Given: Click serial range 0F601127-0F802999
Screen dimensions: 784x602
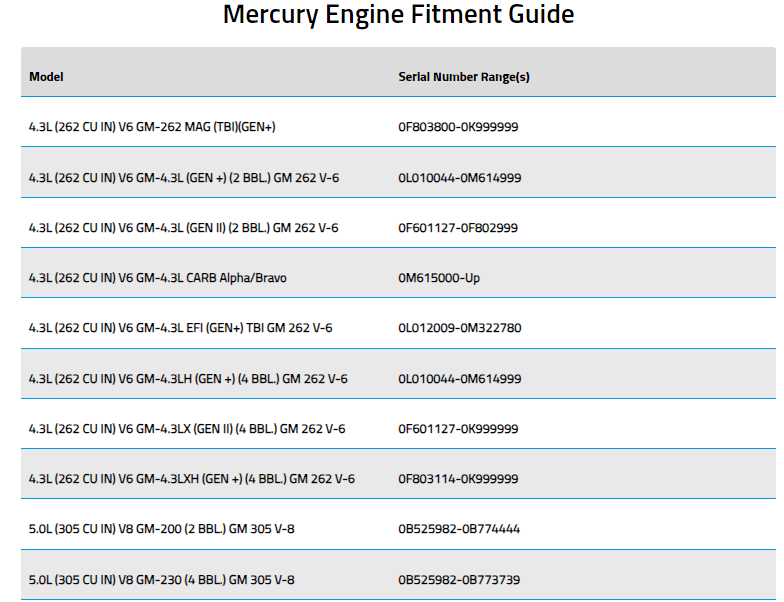Looking at the screenshot, I should coord(458,228).
